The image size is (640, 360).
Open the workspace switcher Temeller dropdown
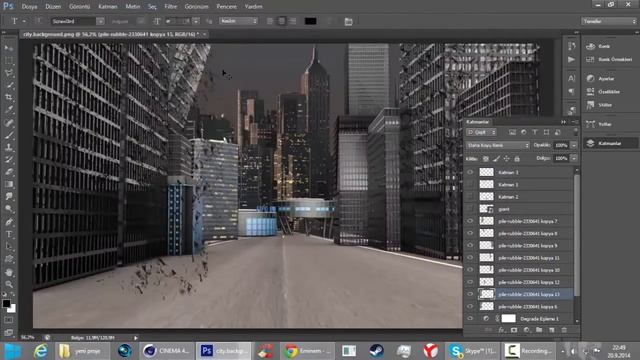coord(609,21)
